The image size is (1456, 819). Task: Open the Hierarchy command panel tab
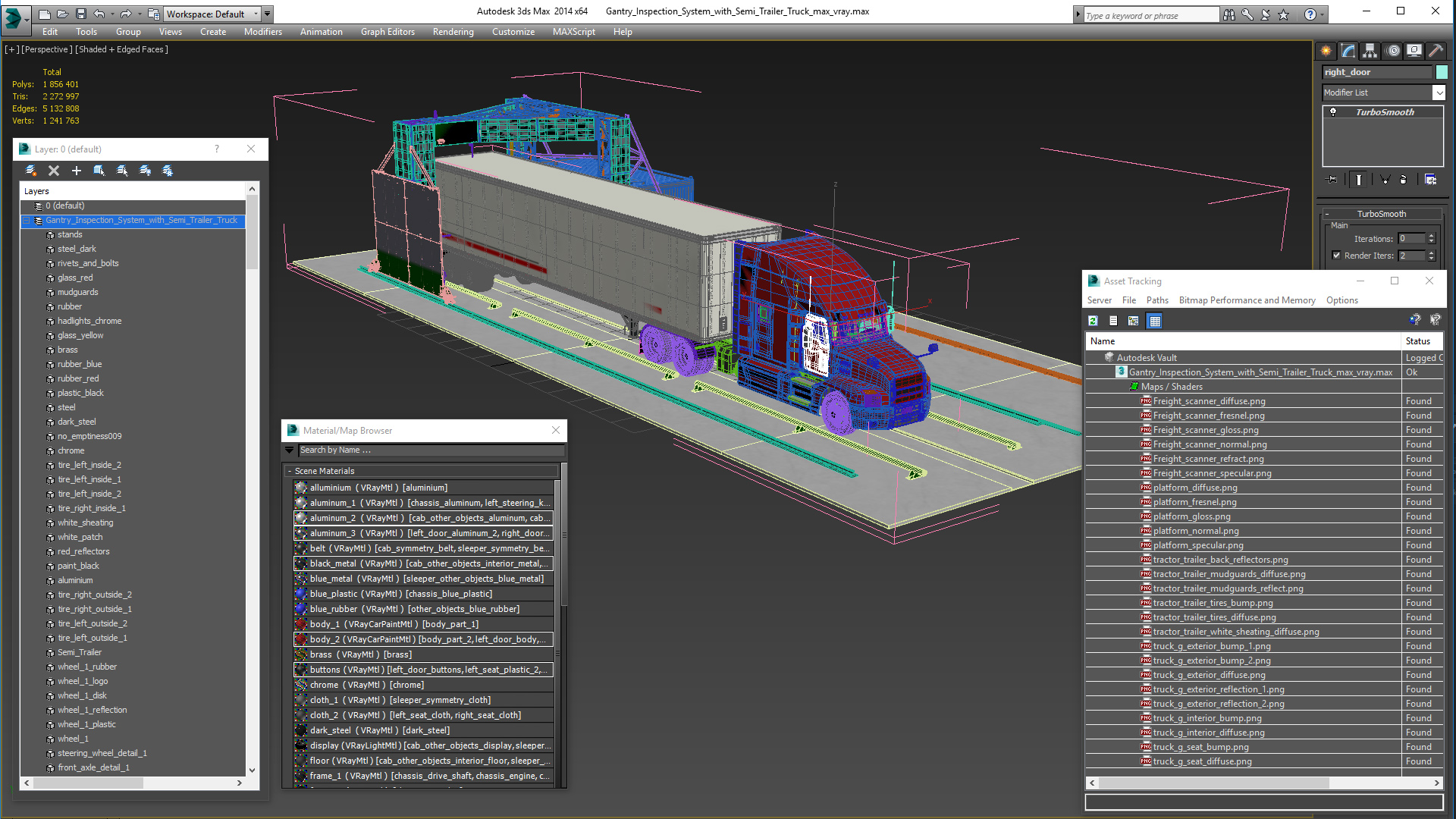(1370, 51)
